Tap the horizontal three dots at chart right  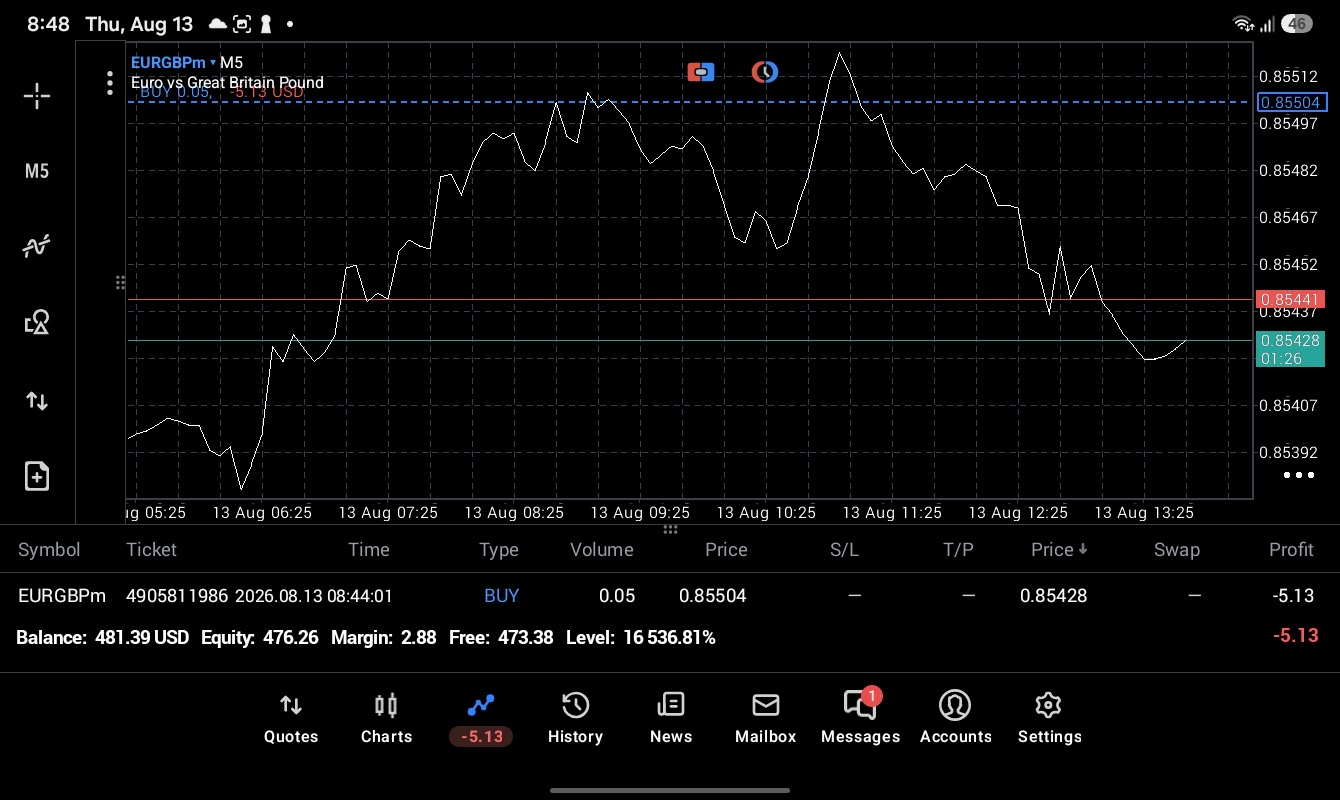1298,475
